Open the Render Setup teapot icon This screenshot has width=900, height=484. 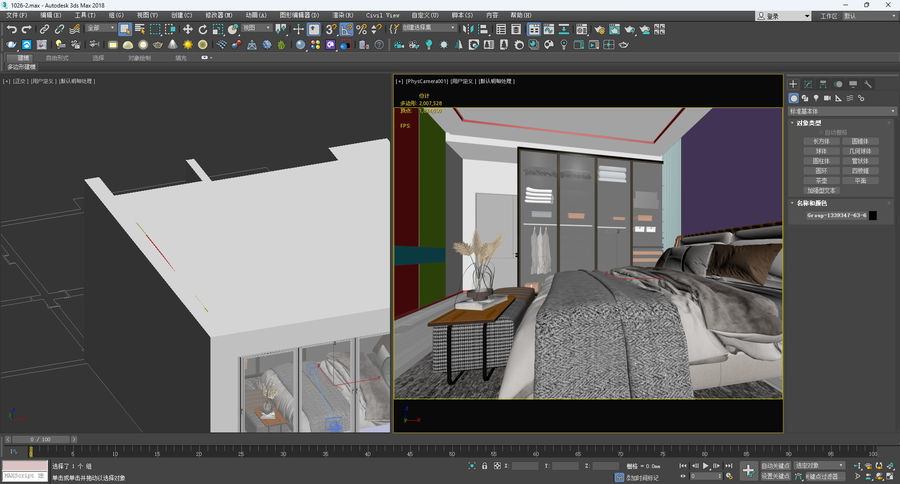tap(600, 29)
